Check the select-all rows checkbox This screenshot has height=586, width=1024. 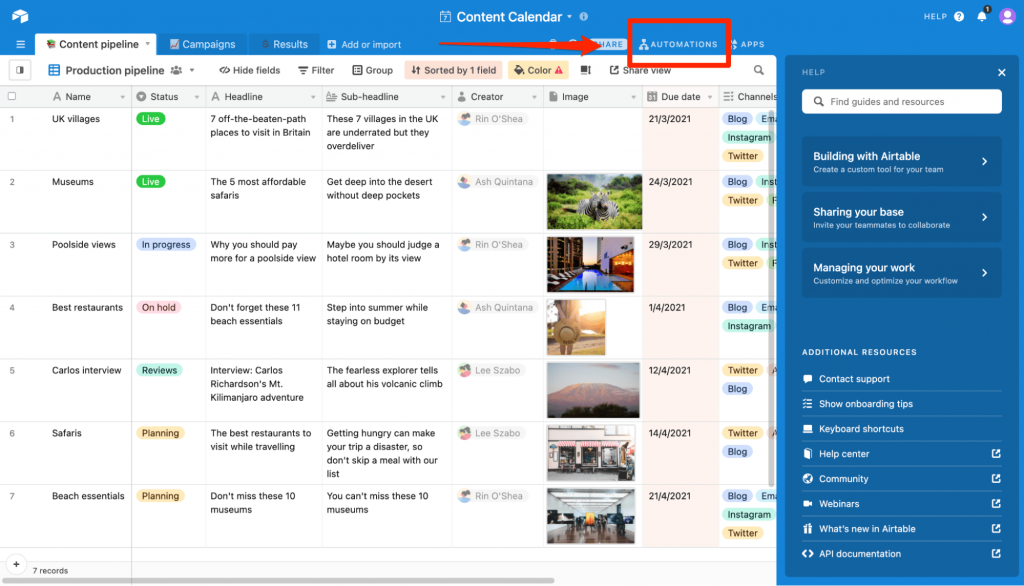(x=12, y=97)
